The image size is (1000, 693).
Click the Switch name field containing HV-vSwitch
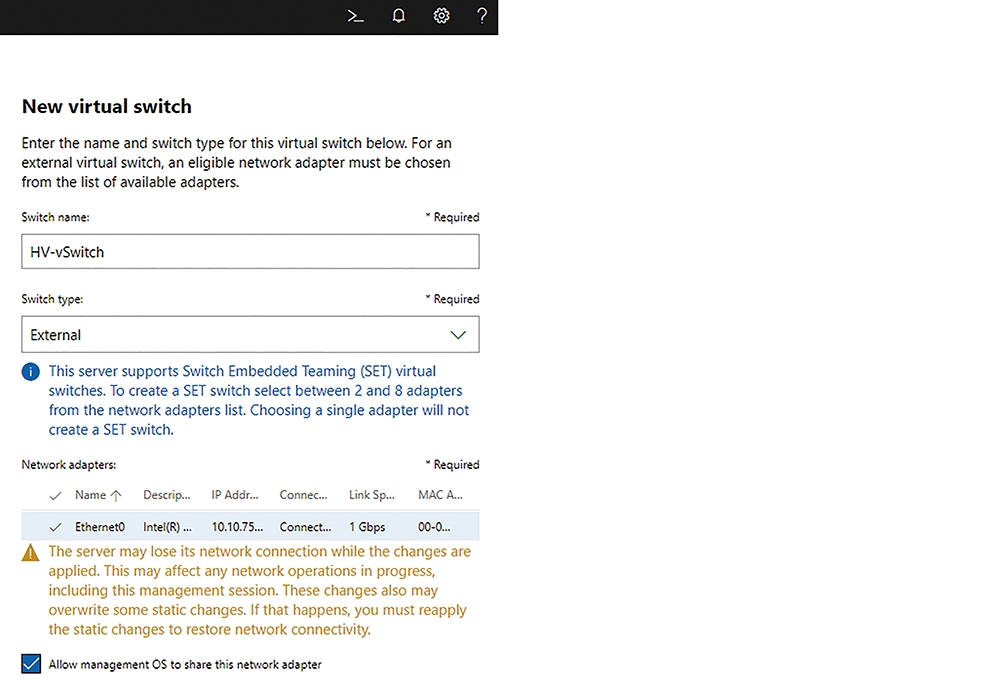(x=250, y=252)
